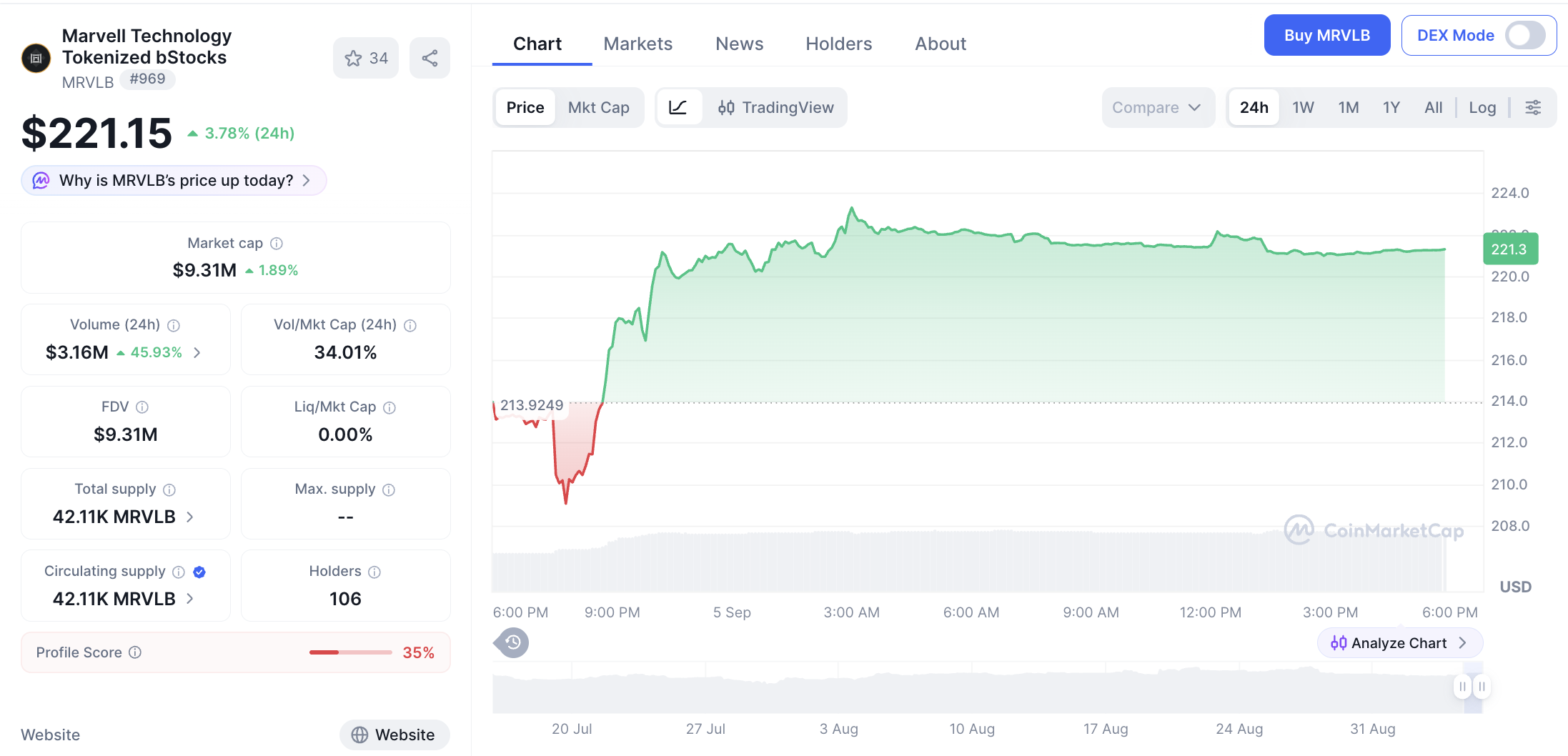Viewport: 1568px width, 756px height.
Task: Click the right range slider handle
Action: pos(1482,687)
